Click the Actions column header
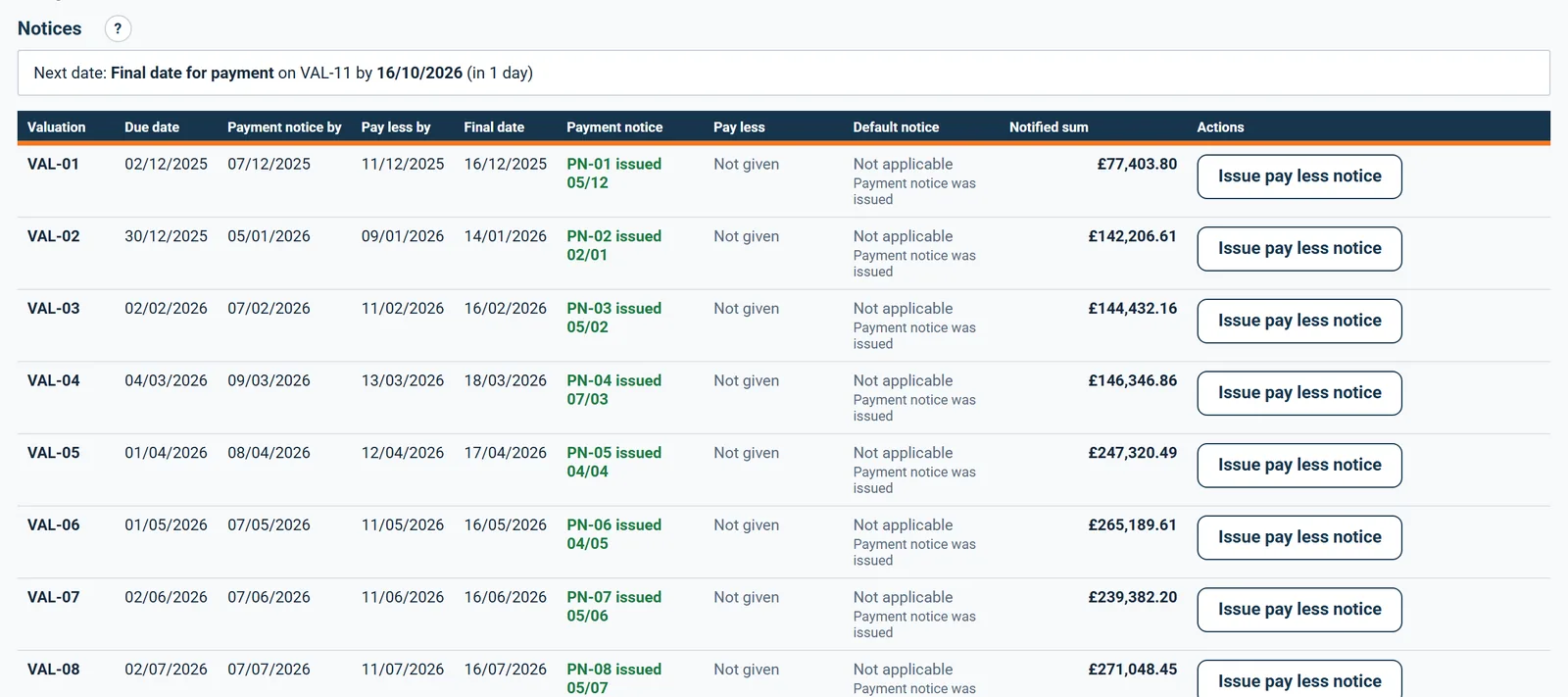 [1220, 127]
